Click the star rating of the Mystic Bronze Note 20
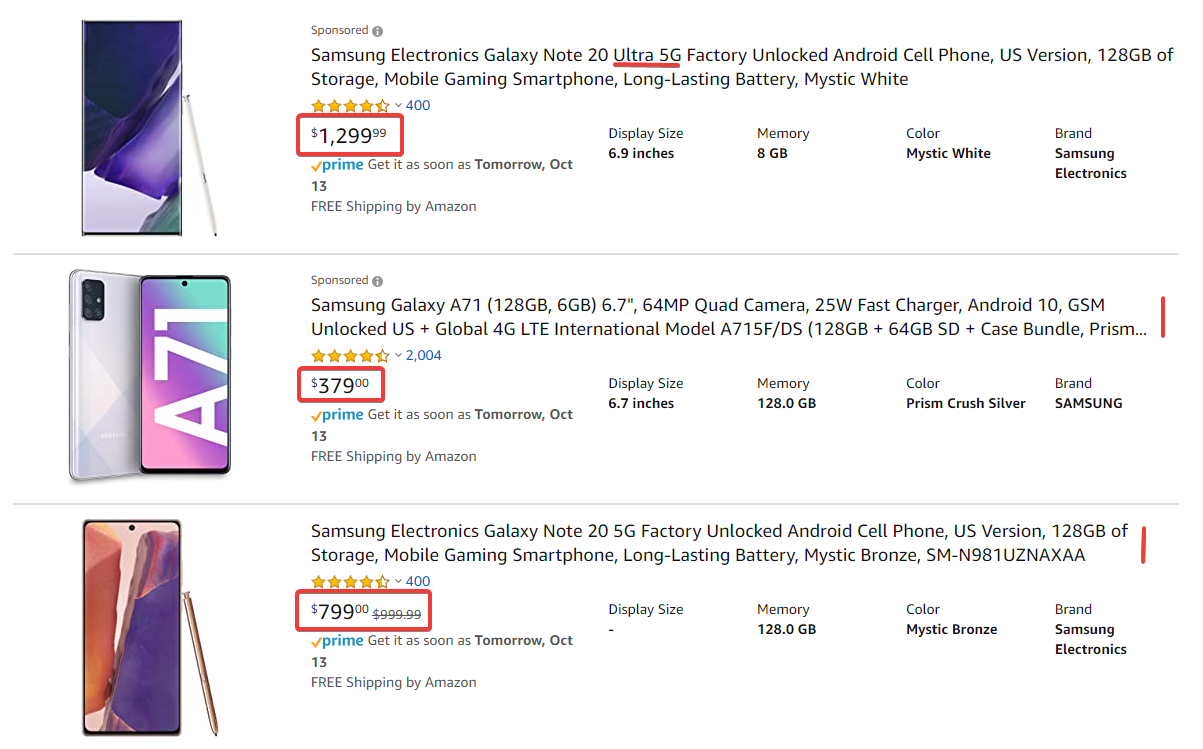The image size is (1203, 749). [x=350, y=582]
